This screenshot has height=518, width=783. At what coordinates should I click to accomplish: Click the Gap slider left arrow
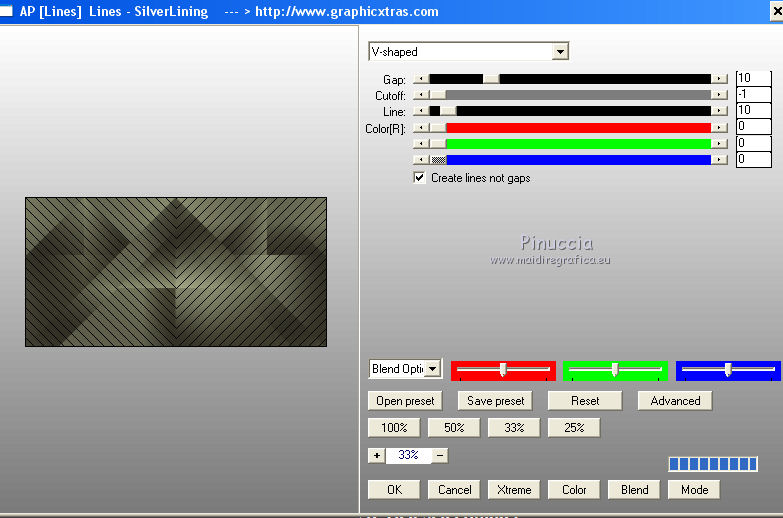420,78
